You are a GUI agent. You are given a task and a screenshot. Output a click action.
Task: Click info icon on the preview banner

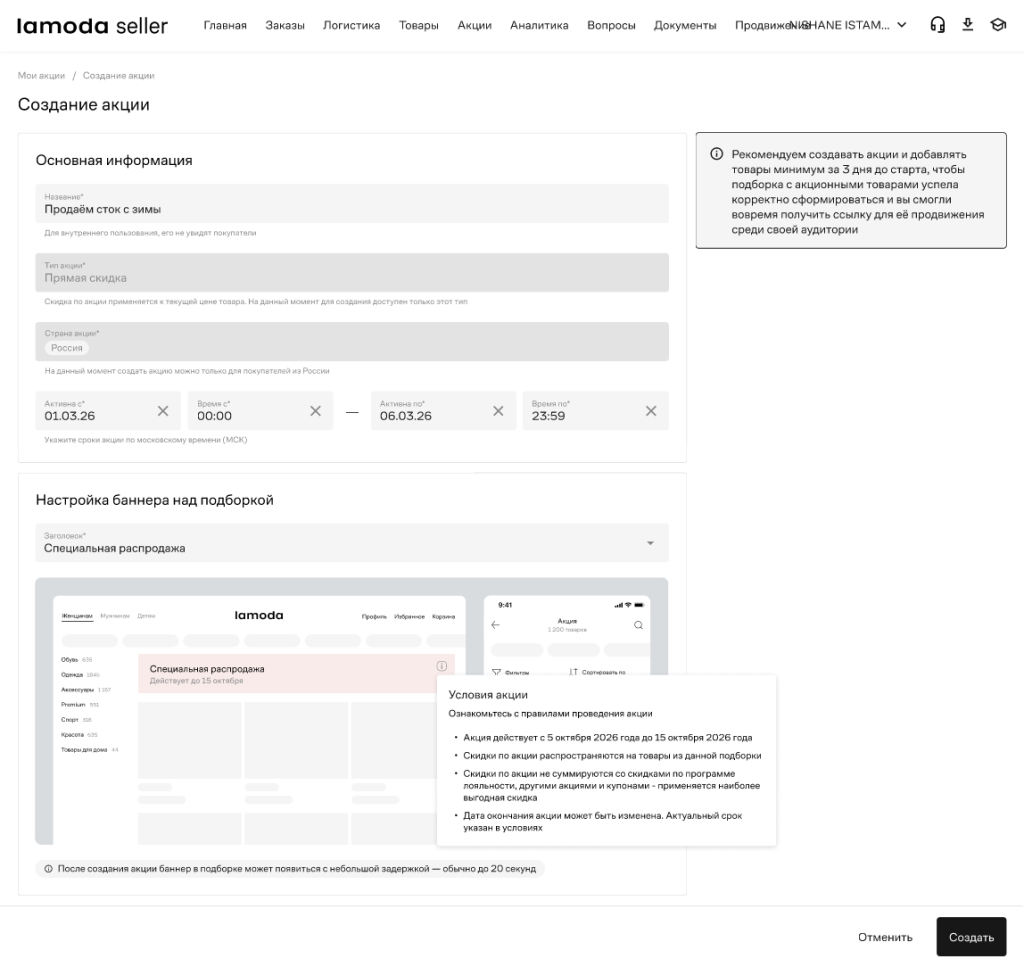click(441, 666)
